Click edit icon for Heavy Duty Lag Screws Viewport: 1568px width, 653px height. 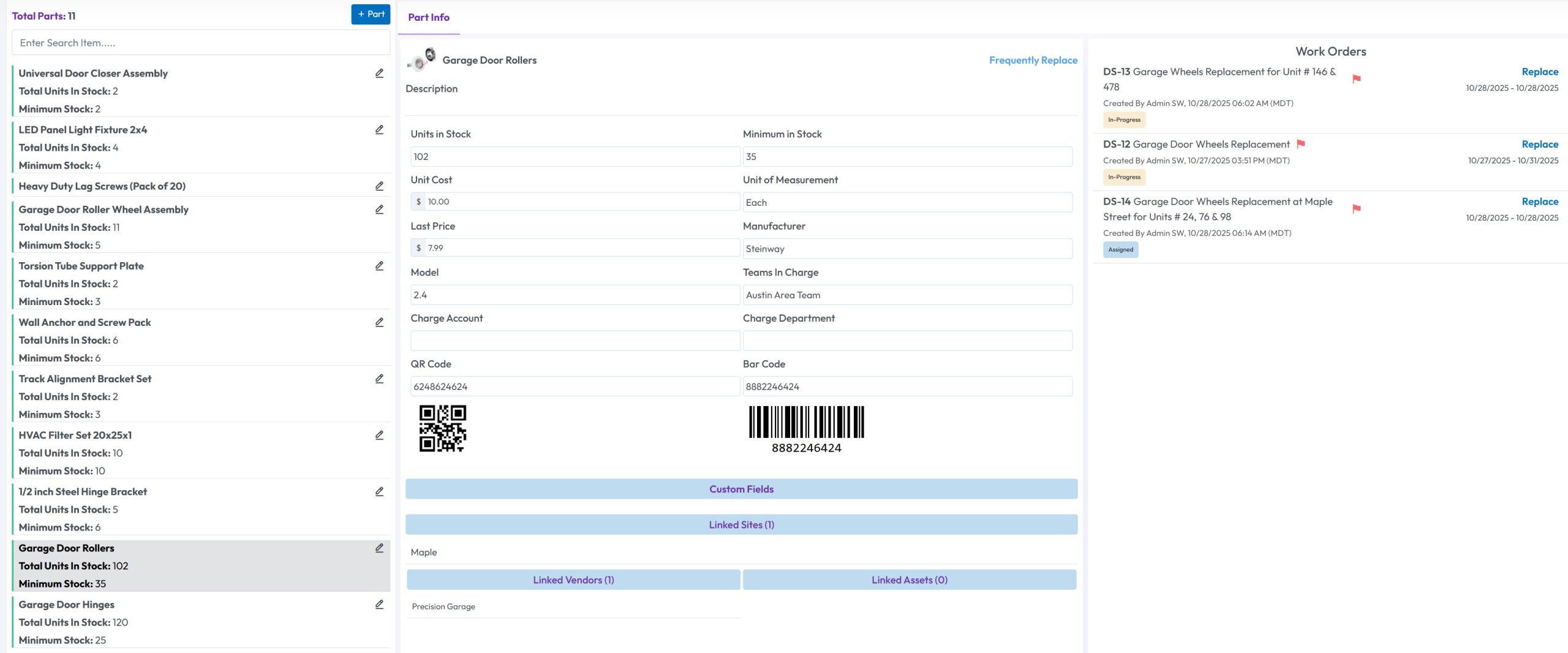[379, 186]
